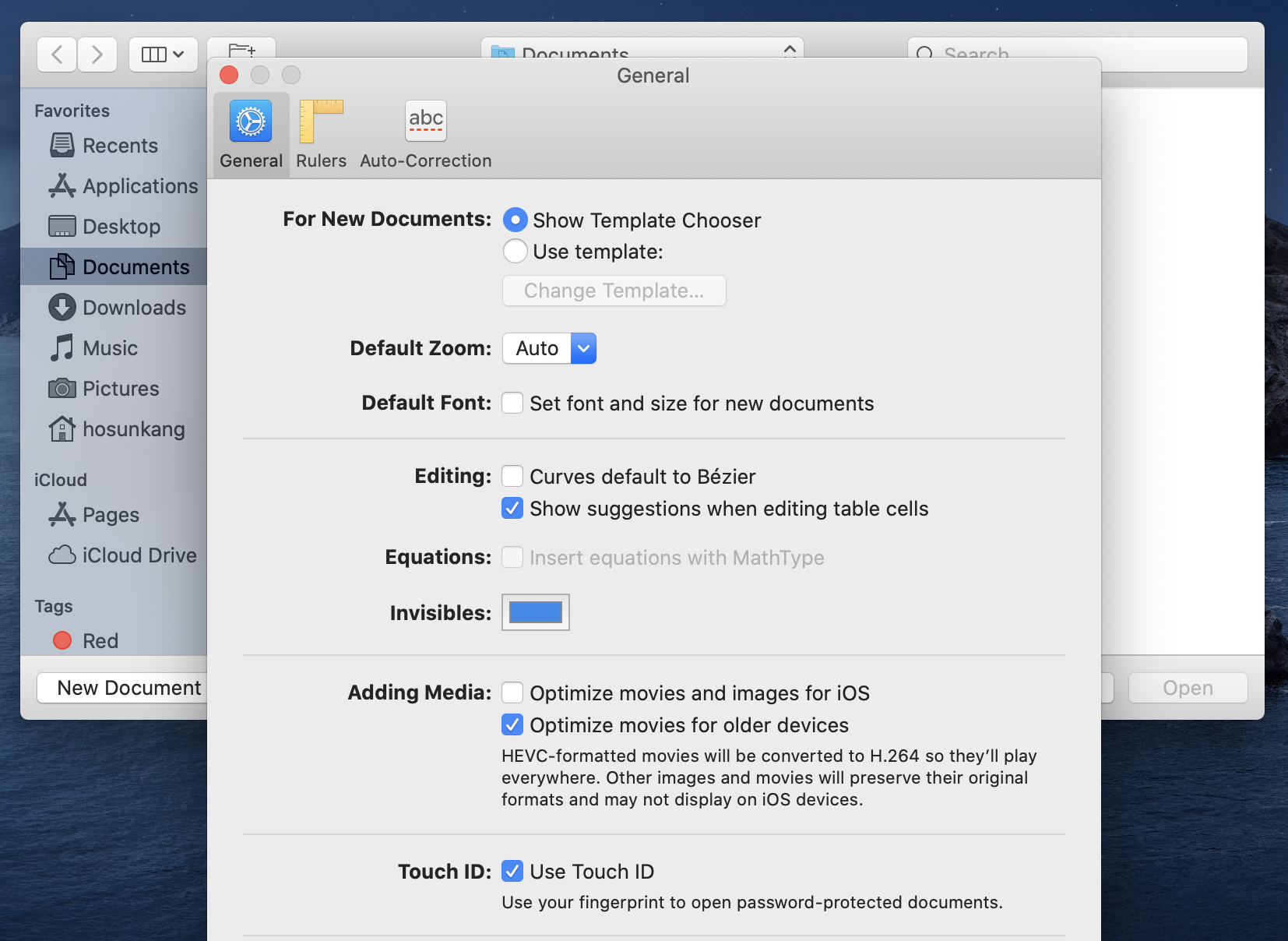Click the New Document button
Image resolution: width=1288 pixels, height=941 pixels.
[x=123, y=688]
